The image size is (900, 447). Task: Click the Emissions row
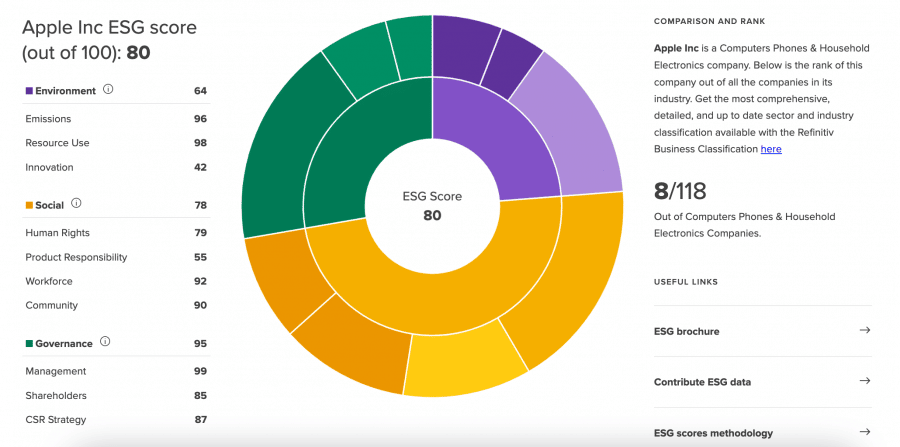point(116,119)
